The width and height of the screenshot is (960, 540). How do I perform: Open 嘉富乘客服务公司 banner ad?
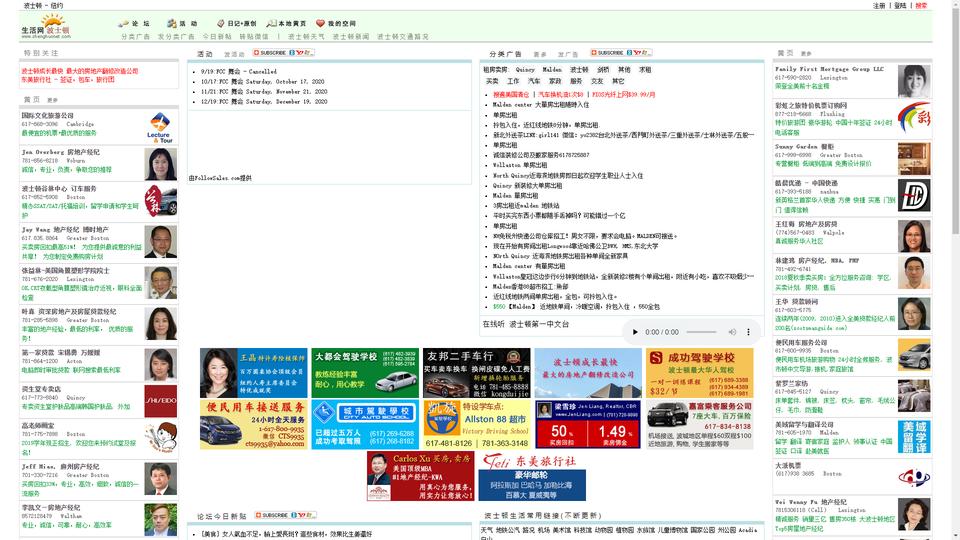pos(700,424)
